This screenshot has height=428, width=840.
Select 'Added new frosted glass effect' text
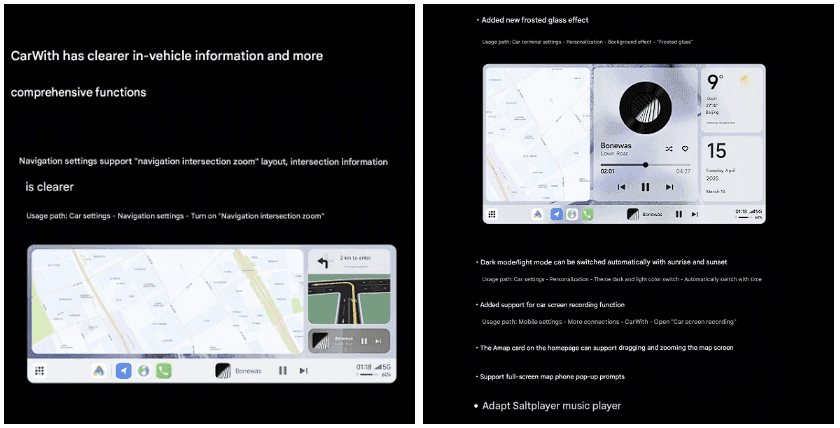click(x=535, y=20)
